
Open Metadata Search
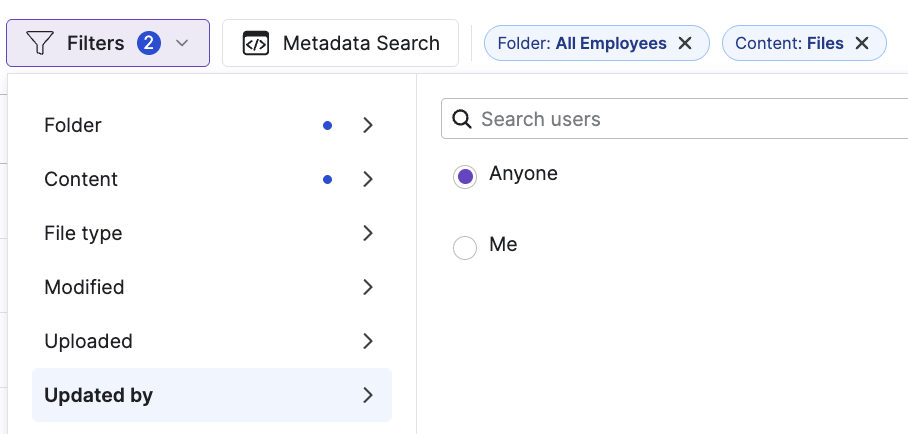360,44
